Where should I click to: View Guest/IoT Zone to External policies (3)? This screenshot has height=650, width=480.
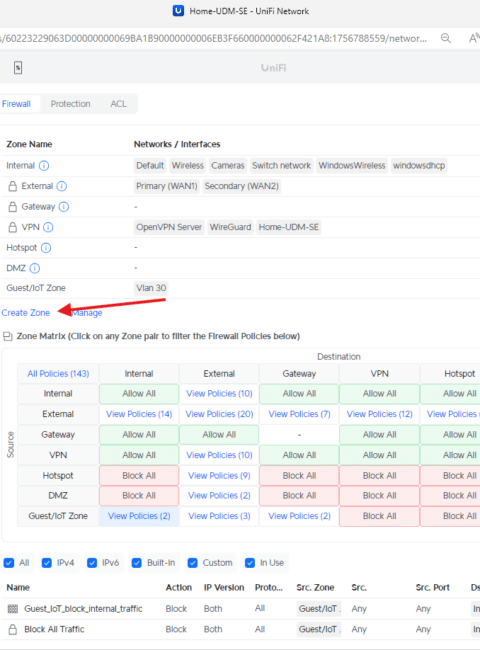219,516
